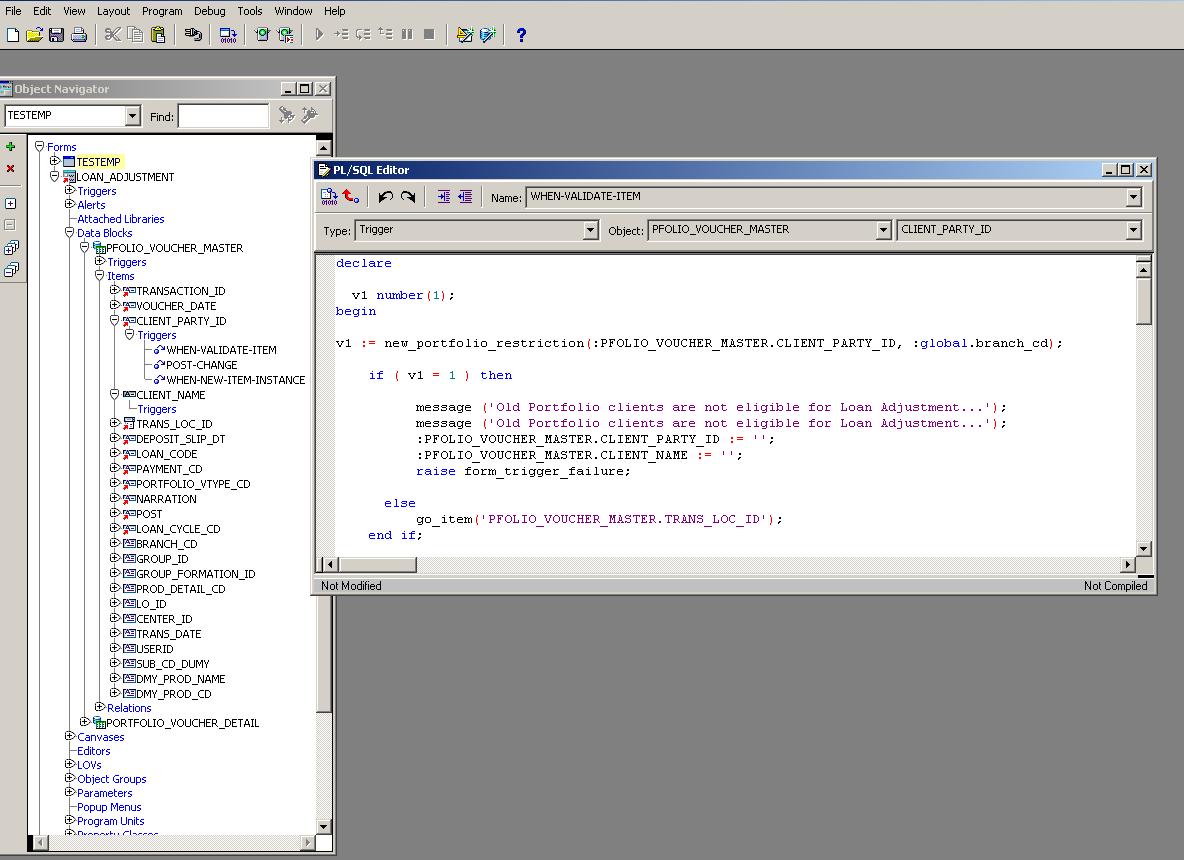Open the CLIENT_PARTY_ID item dropdown
The height and width of the screenshot is (860, 1184).
coord(1133,230)
